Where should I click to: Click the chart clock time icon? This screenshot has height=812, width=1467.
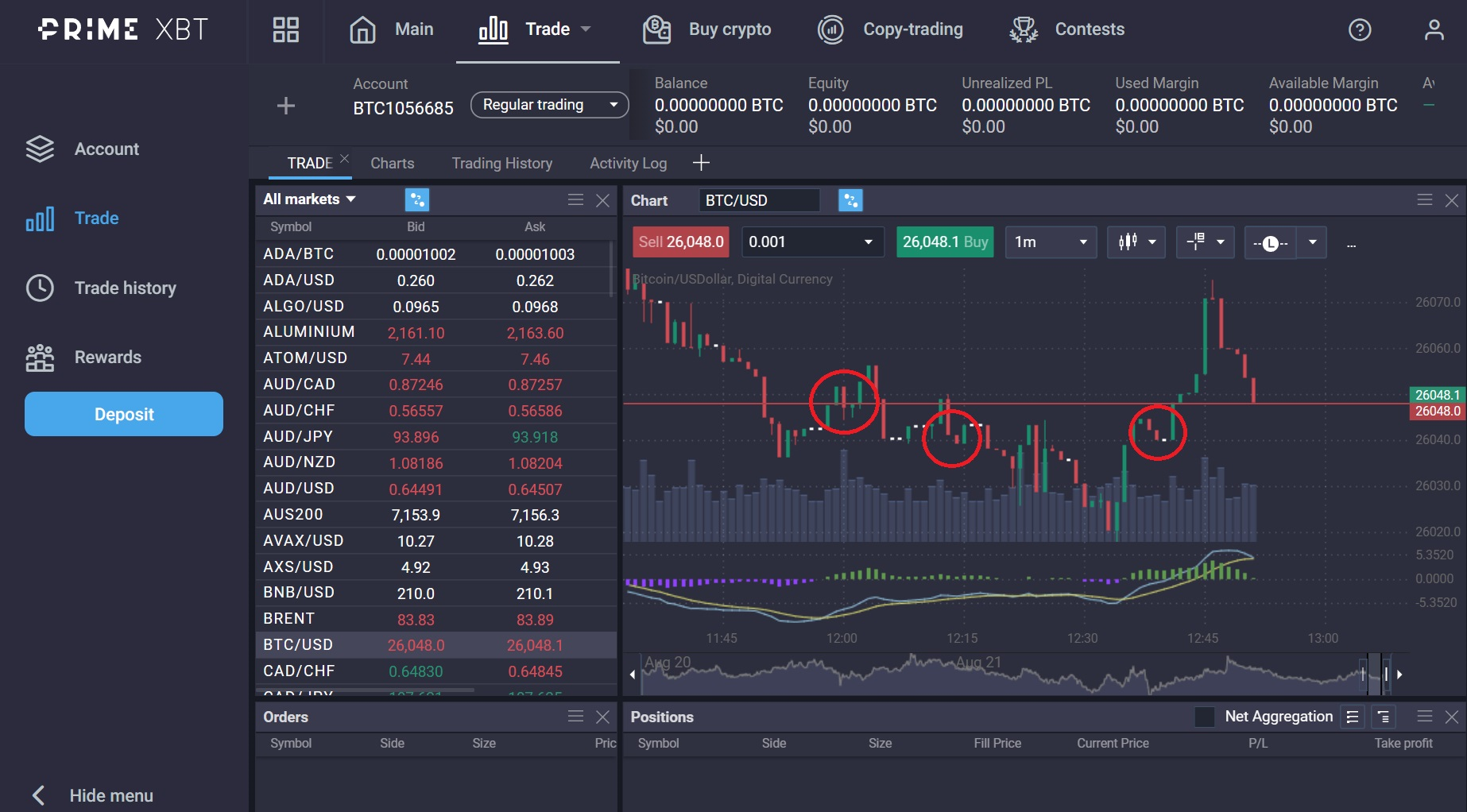coord(1271,243)
